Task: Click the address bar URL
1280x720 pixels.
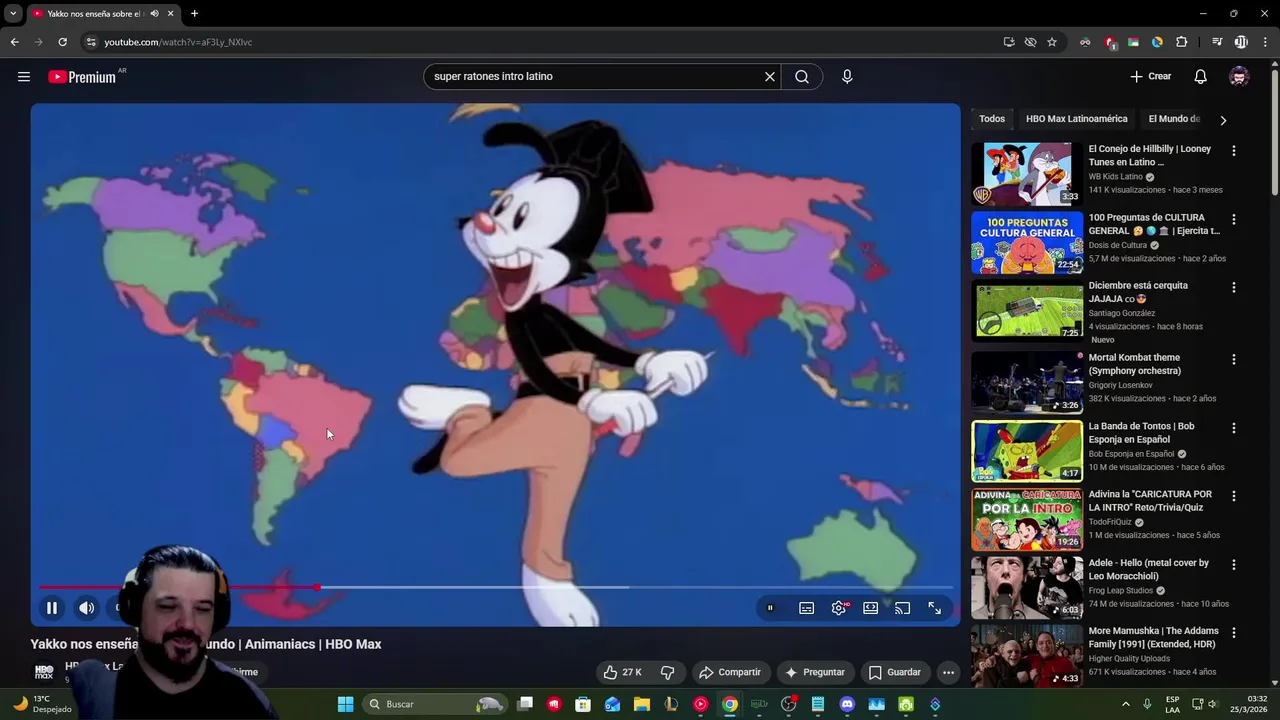Action: point(178,42)
